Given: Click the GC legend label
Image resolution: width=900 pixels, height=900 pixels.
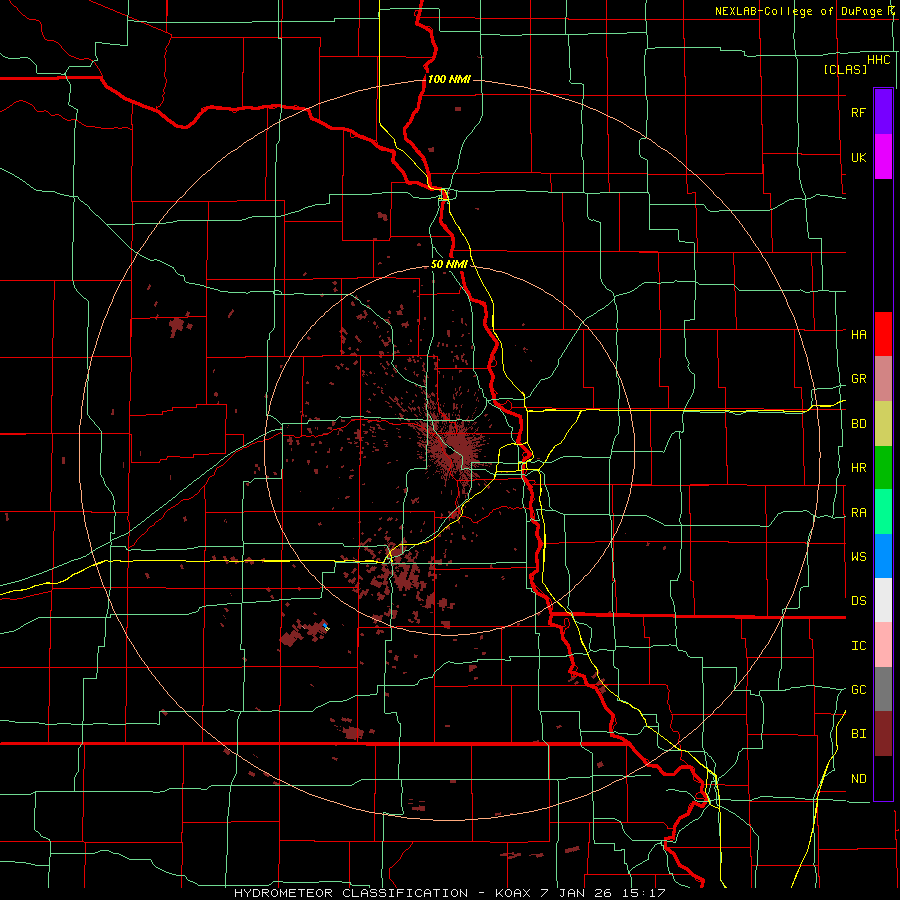Looking at the screenshot, I should [858, 689].
